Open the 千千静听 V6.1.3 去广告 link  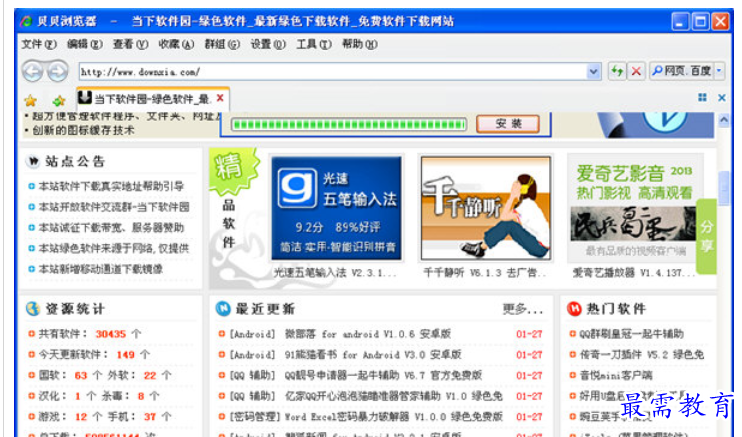pos(485,273)
